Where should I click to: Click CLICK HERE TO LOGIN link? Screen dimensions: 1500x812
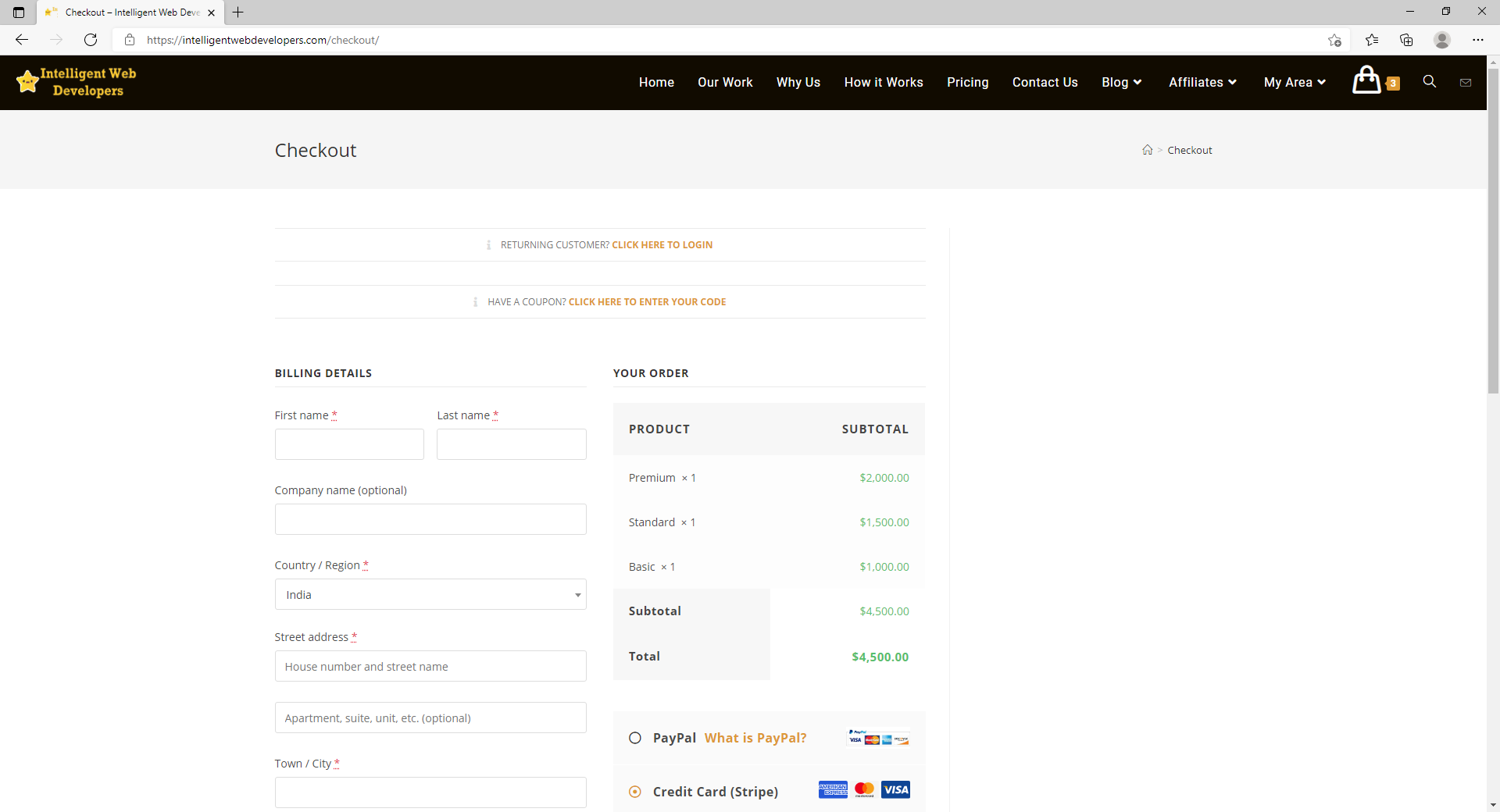click(x=662, y=244)
